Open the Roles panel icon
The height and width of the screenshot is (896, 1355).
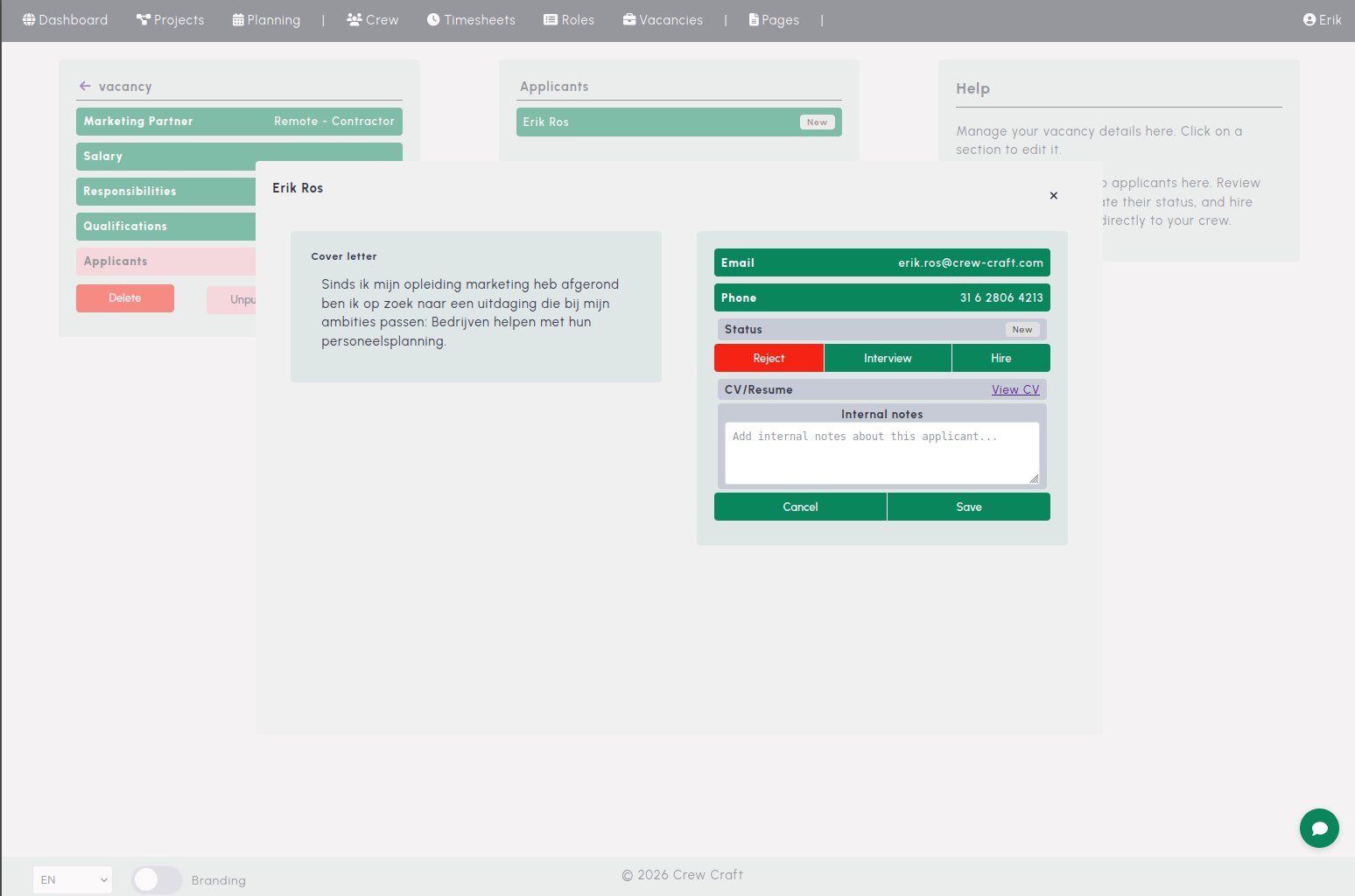tap(550, 19)
